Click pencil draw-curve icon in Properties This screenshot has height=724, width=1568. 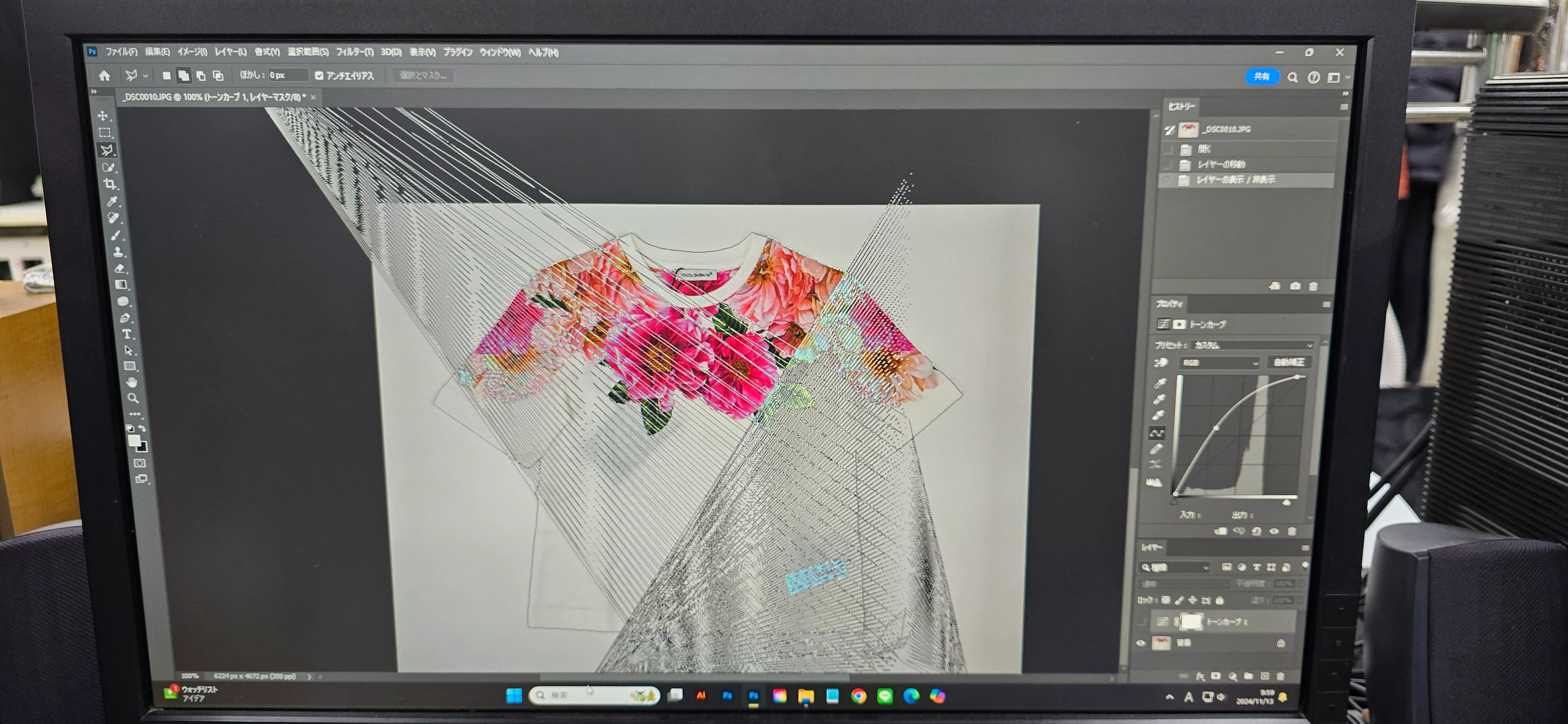coord(1156,449)
